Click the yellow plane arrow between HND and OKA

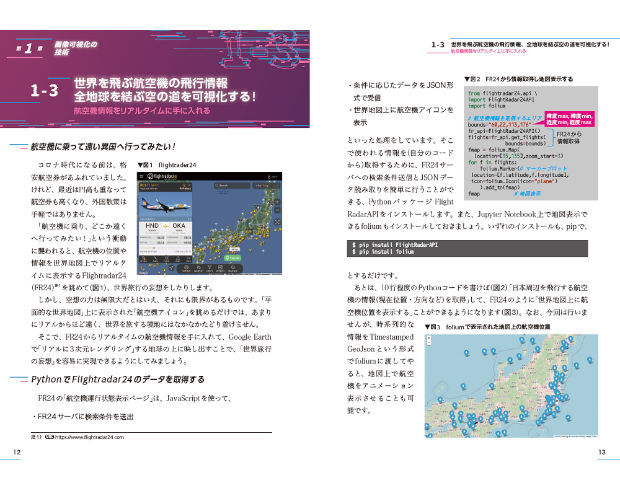(x=165, y=226)
